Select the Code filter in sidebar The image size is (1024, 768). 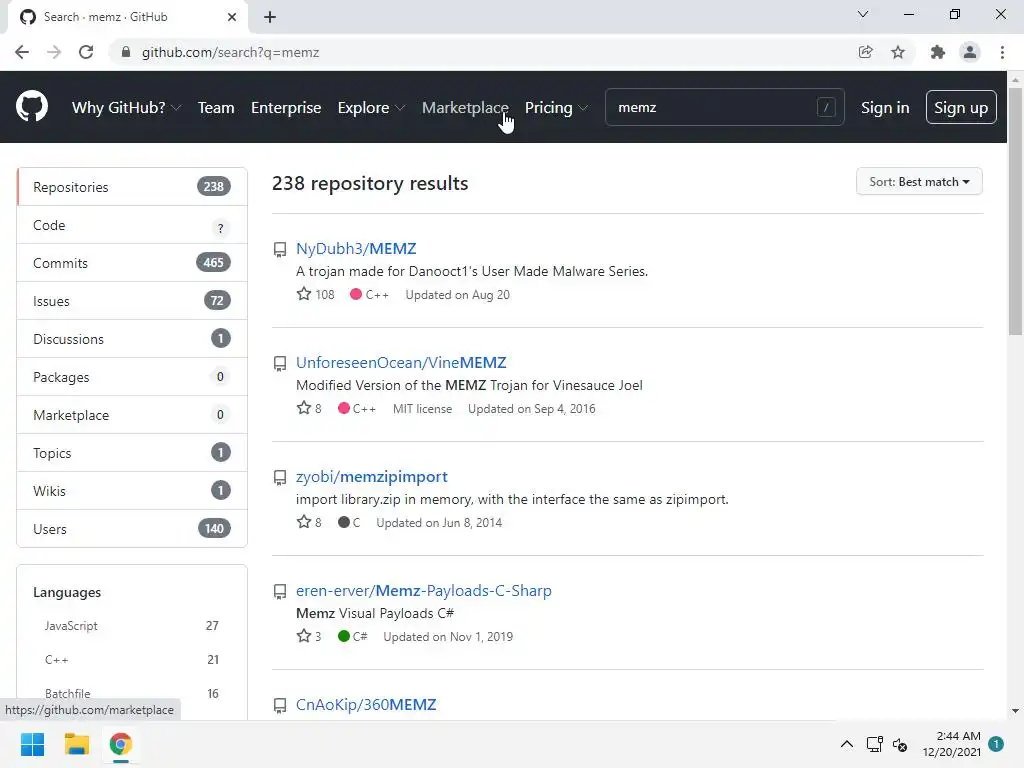[x=132, y=225]
